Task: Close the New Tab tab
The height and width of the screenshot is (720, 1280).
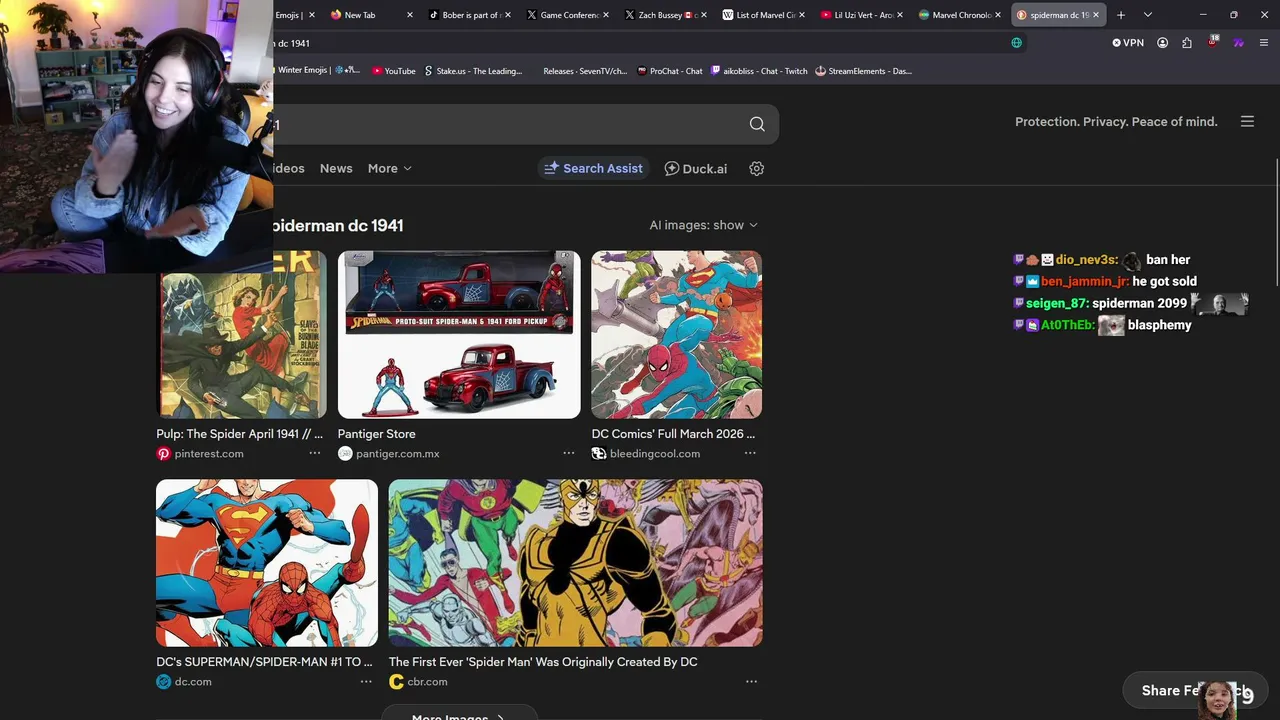Action: click(x=410, y=15)
